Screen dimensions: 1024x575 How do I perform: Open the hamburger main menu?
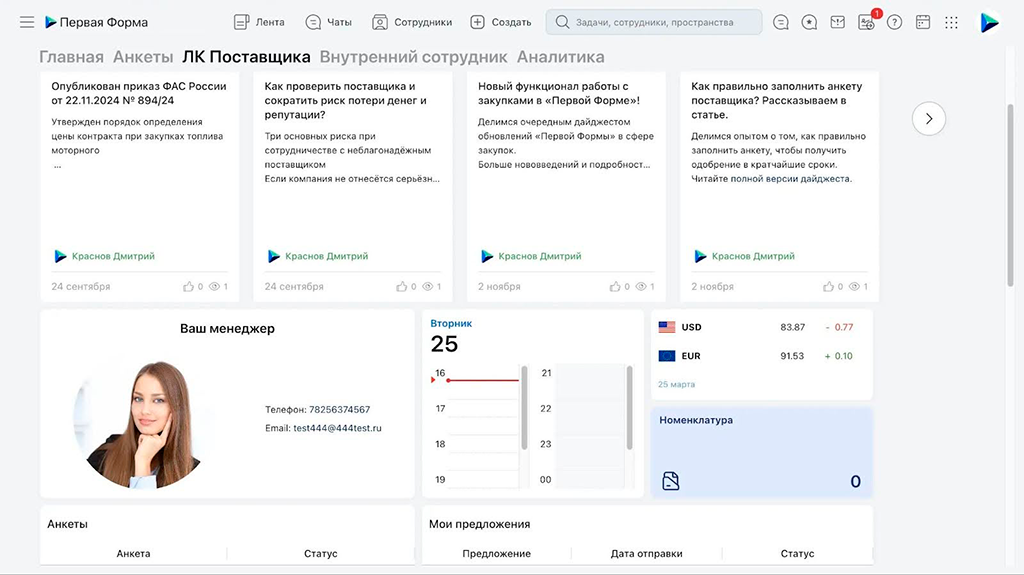(27, 22)
